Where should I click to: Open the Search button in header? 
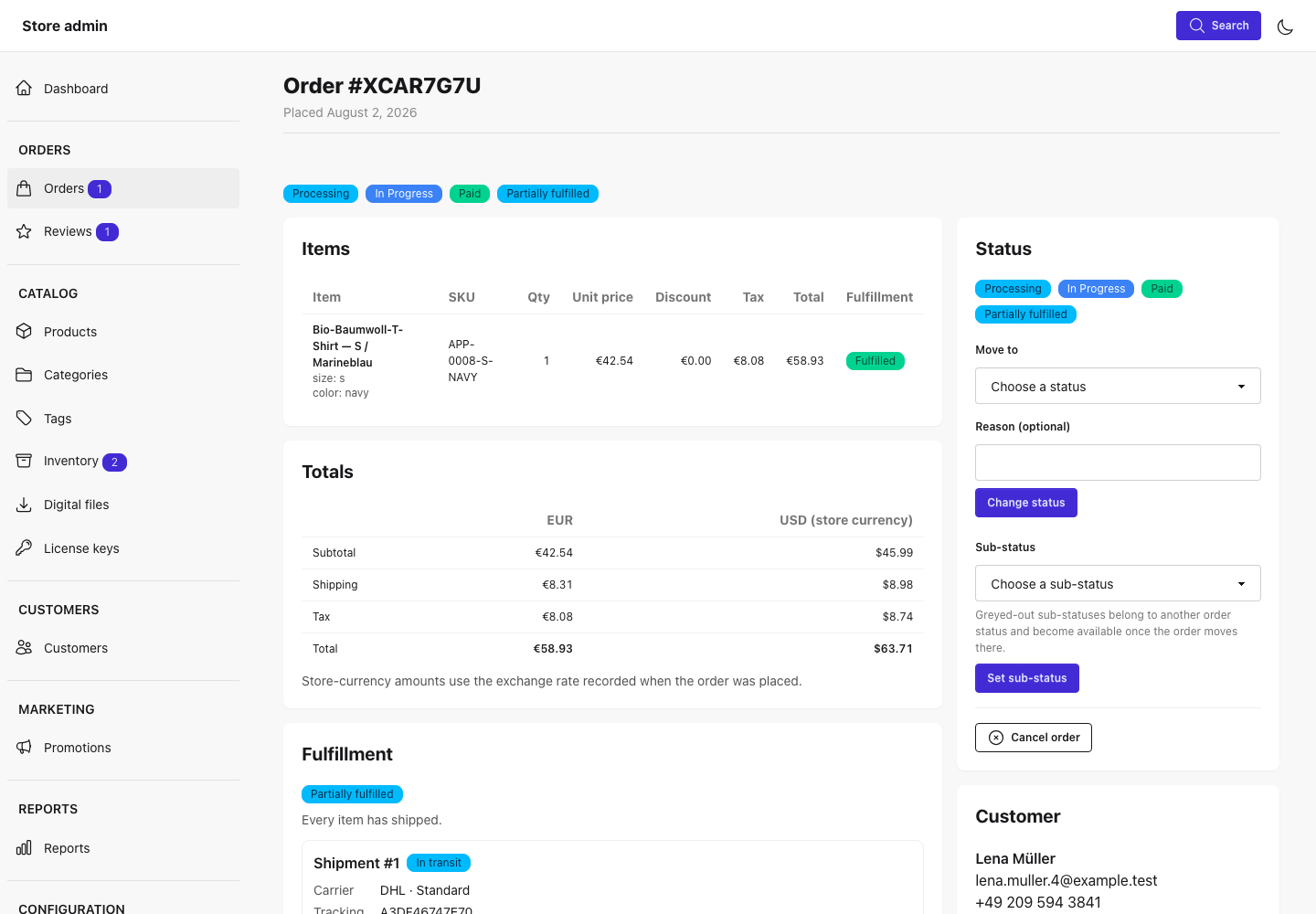[x=1218, y=26]
